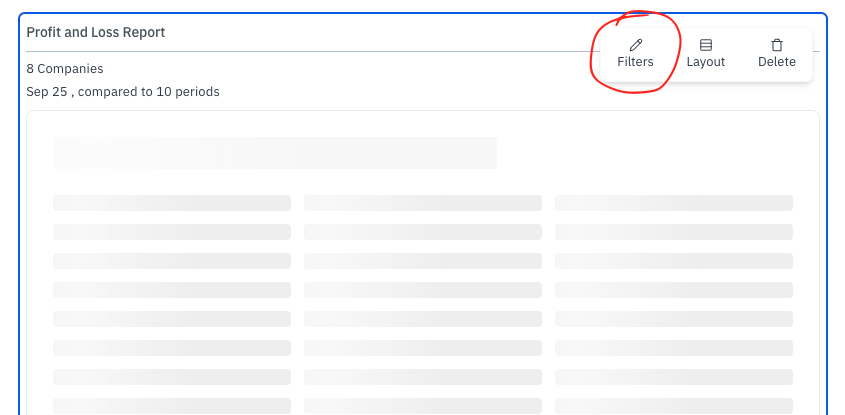Click the first placeholder row in right column

point(674,203)
